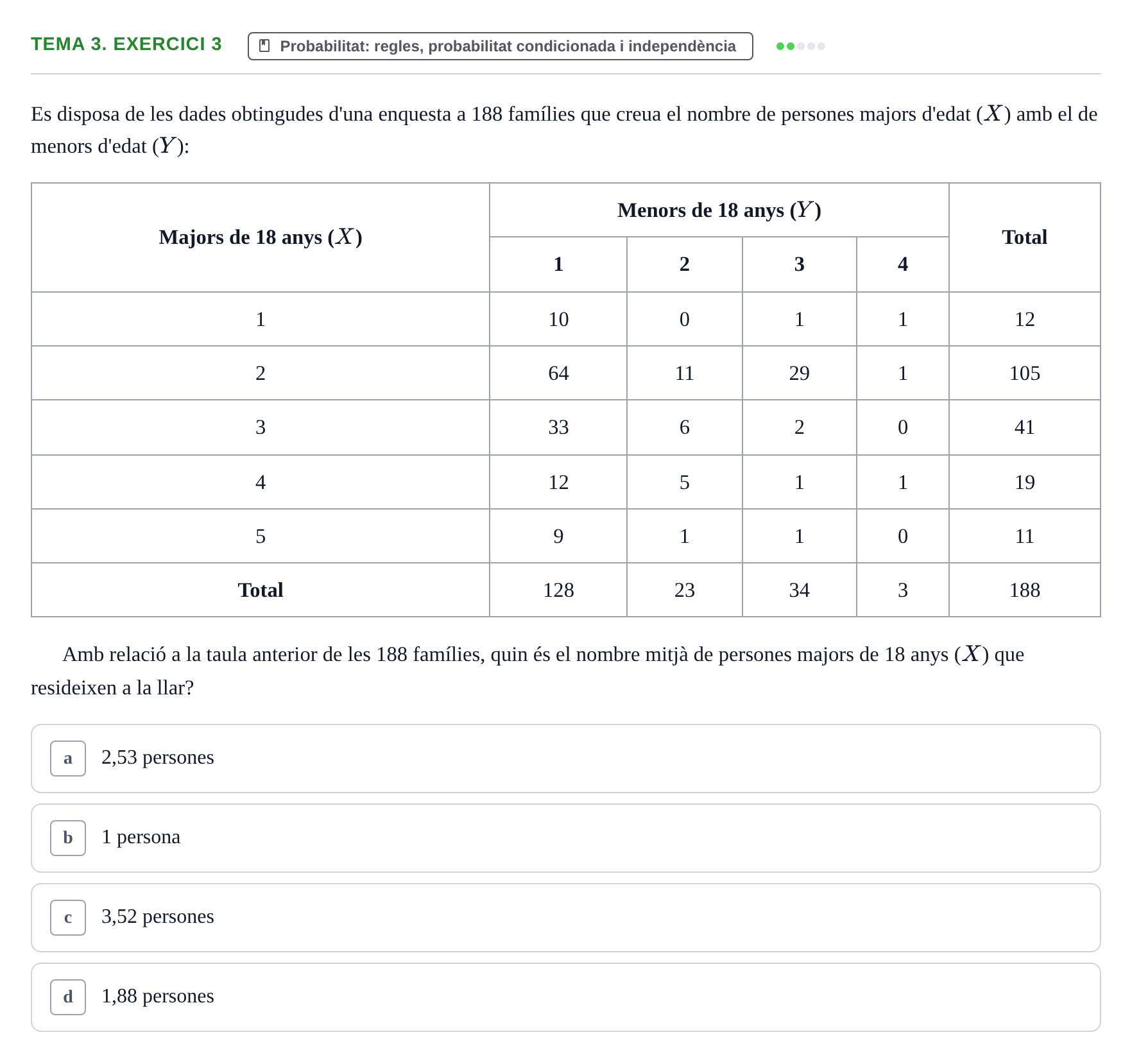Open the Probabilitat topic tag
The image size is (1132, 1064).
tap(501, 46)
